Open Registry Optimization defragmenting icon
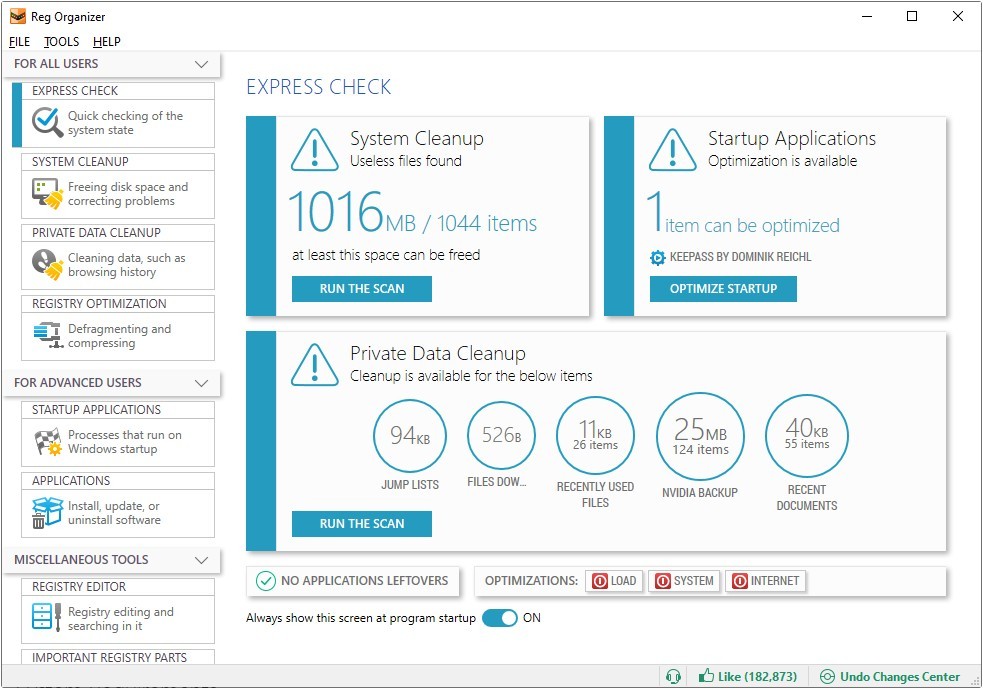Screen dimensions: 983x689 tap(47, 335)
